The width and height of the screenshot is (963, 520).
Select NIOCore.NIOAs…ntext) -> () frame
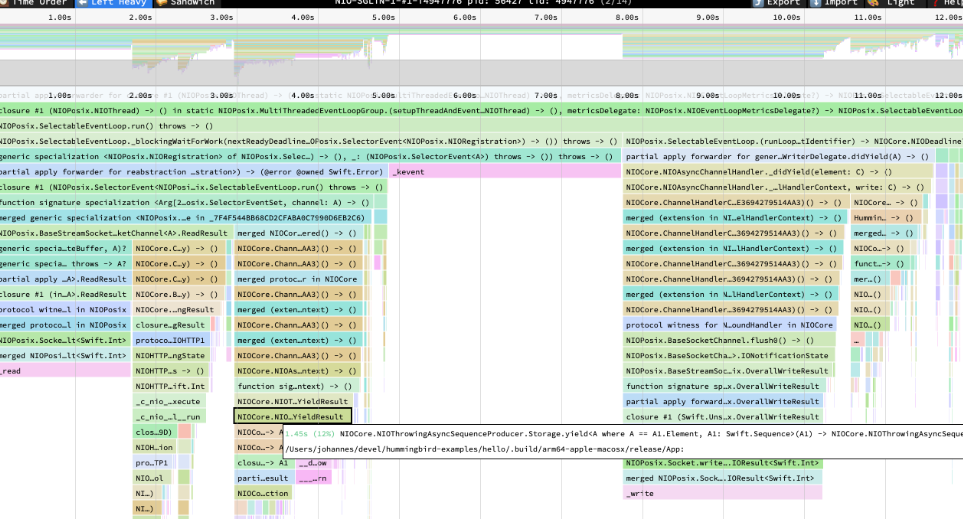tap(297, 371)
